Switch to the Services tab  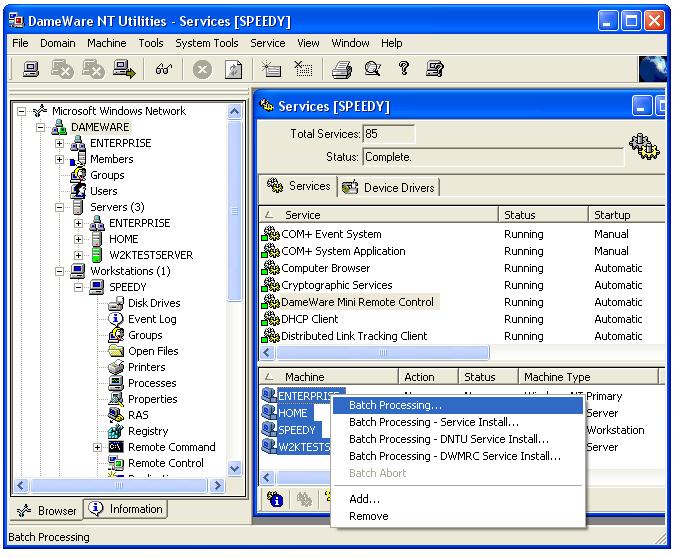pyautogui.click(x=298, y=186)
